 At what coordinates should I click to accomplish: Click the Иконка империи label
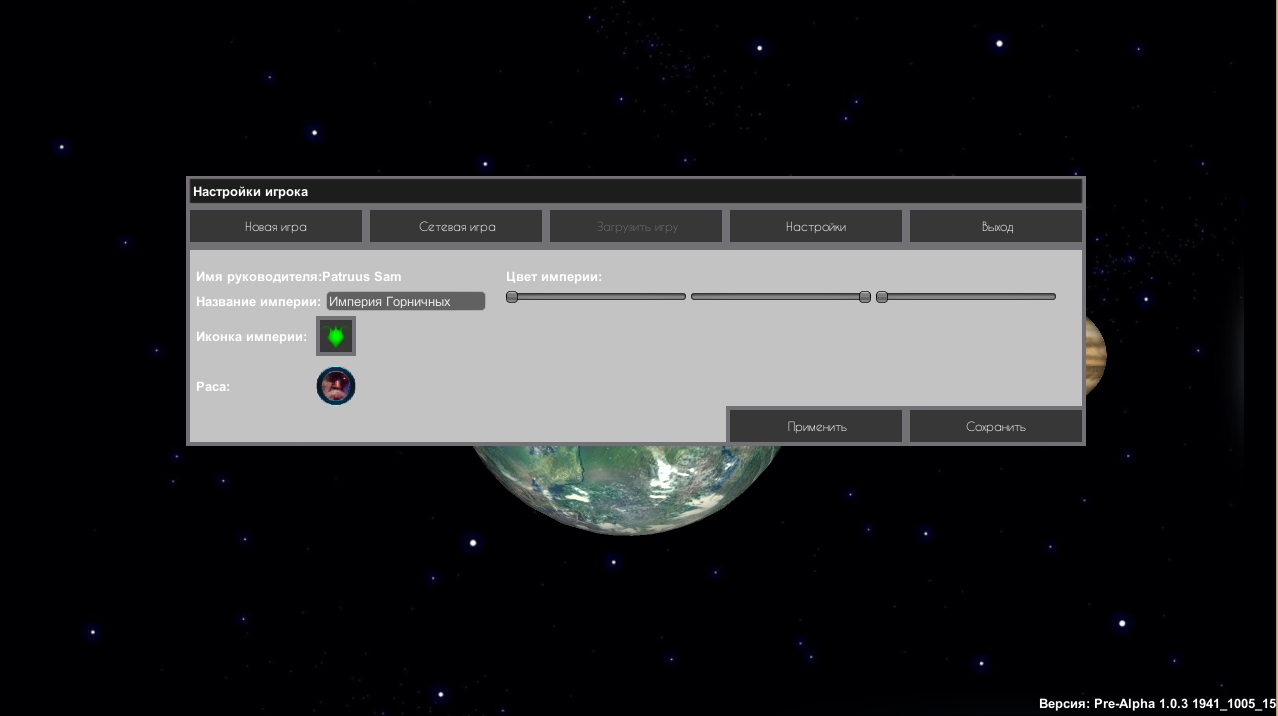(251, 337)
